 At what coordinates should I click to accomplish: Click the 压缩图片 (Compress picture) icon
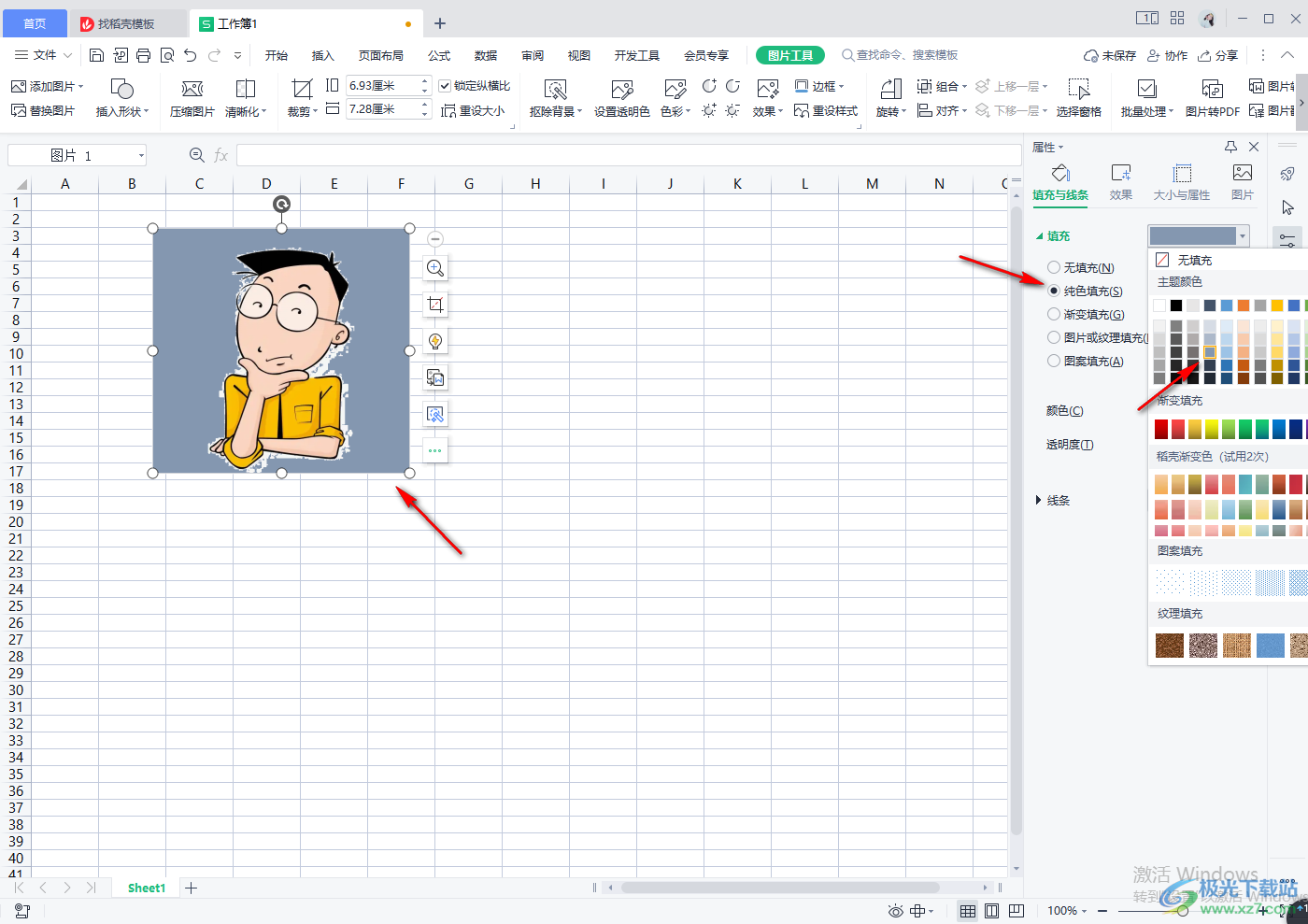(x=192, y=89)
